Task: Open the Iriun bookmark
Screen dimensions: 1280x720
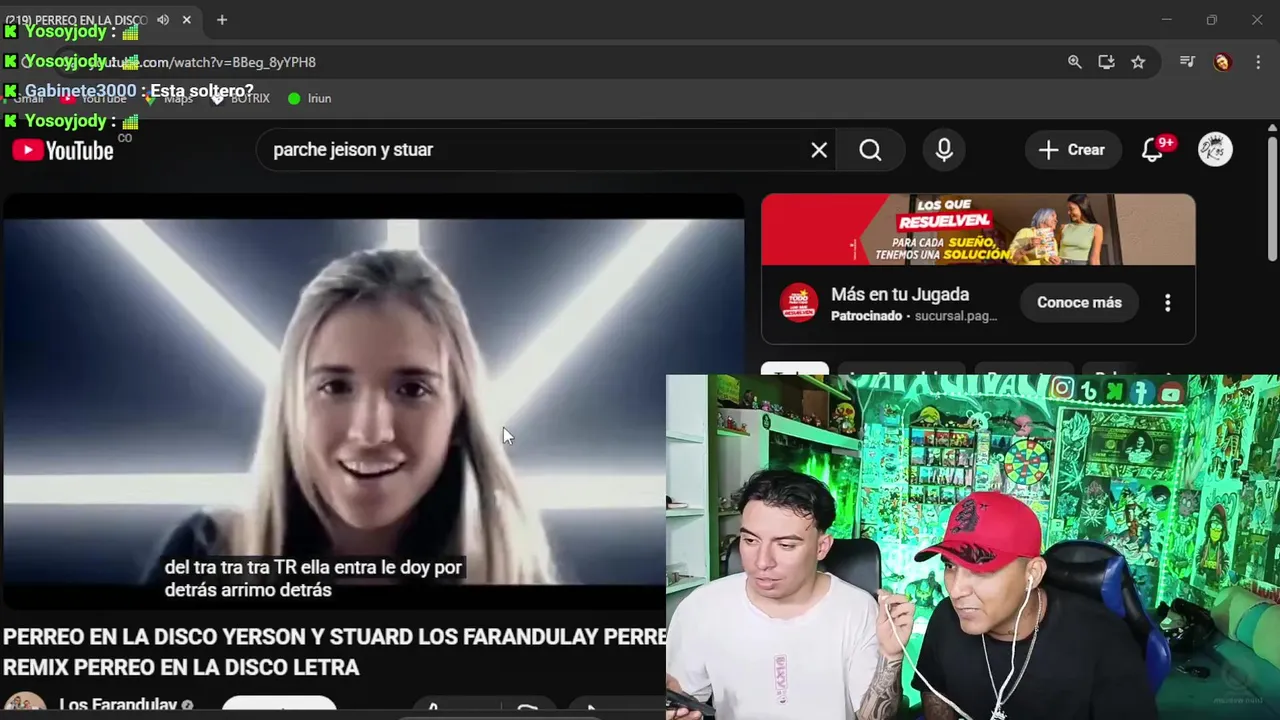Action: pos(309,98)
